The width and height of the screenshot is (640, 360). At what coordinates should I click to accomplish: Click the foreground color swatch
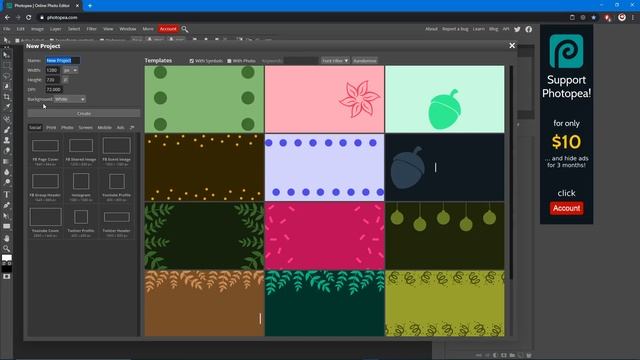7,258
